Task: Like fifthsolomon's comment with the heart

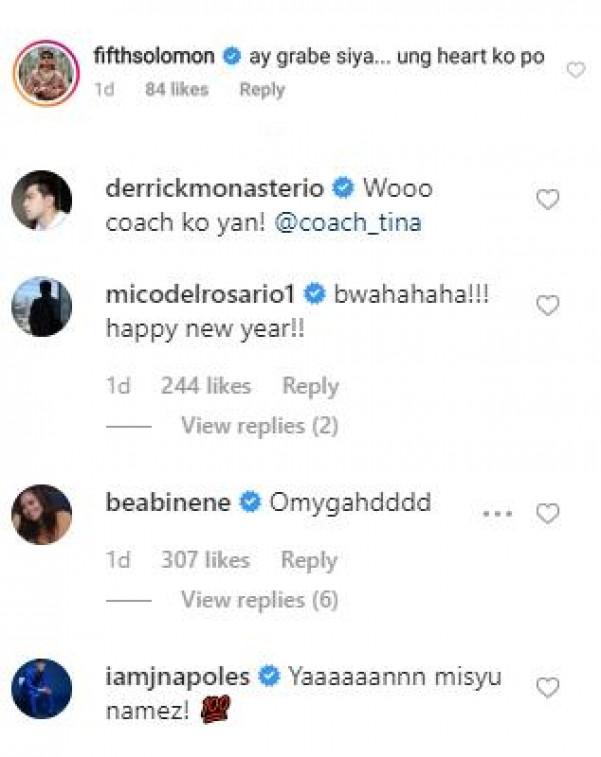Action: (x=576, y=70)
